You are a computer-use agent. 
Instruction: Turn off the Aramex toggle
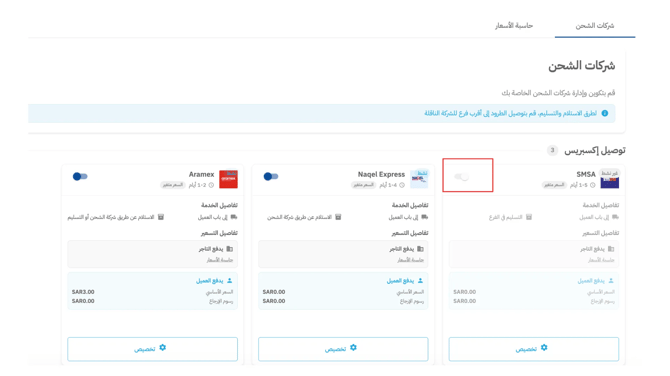pos(80,176)
